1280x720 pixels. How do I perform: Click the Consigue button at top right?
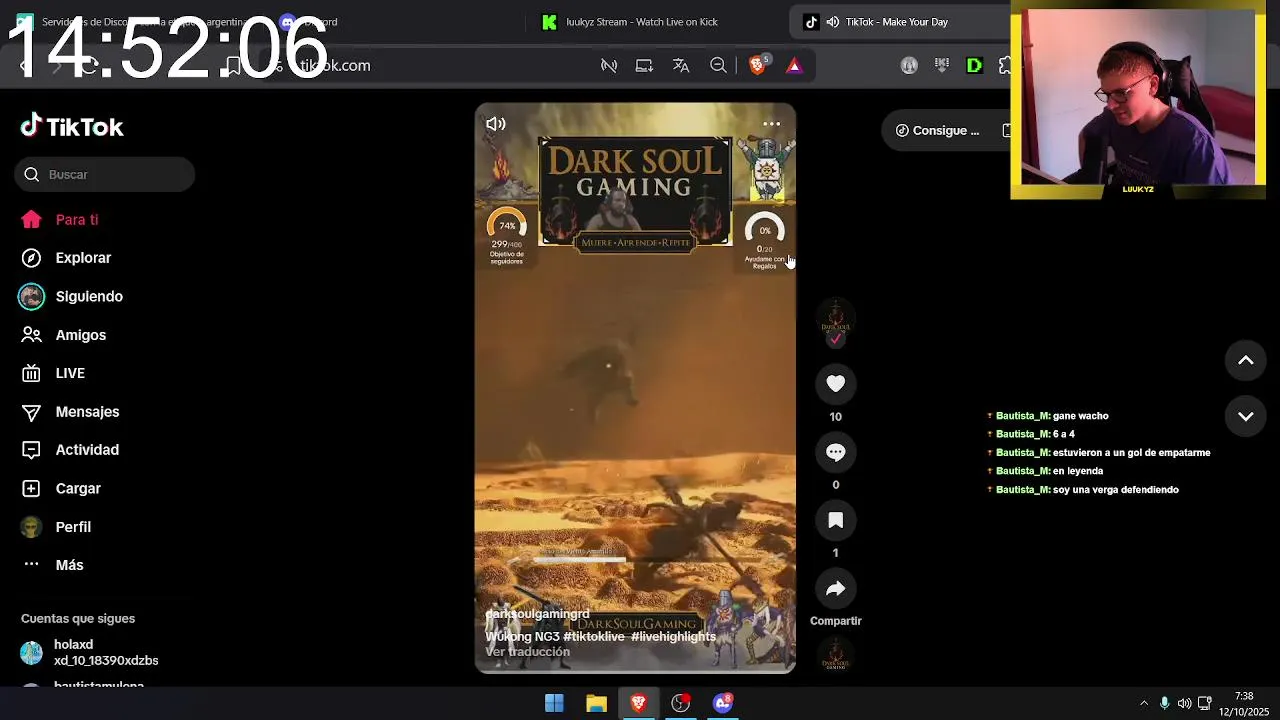pyautogui.click(x=938, y=130)
